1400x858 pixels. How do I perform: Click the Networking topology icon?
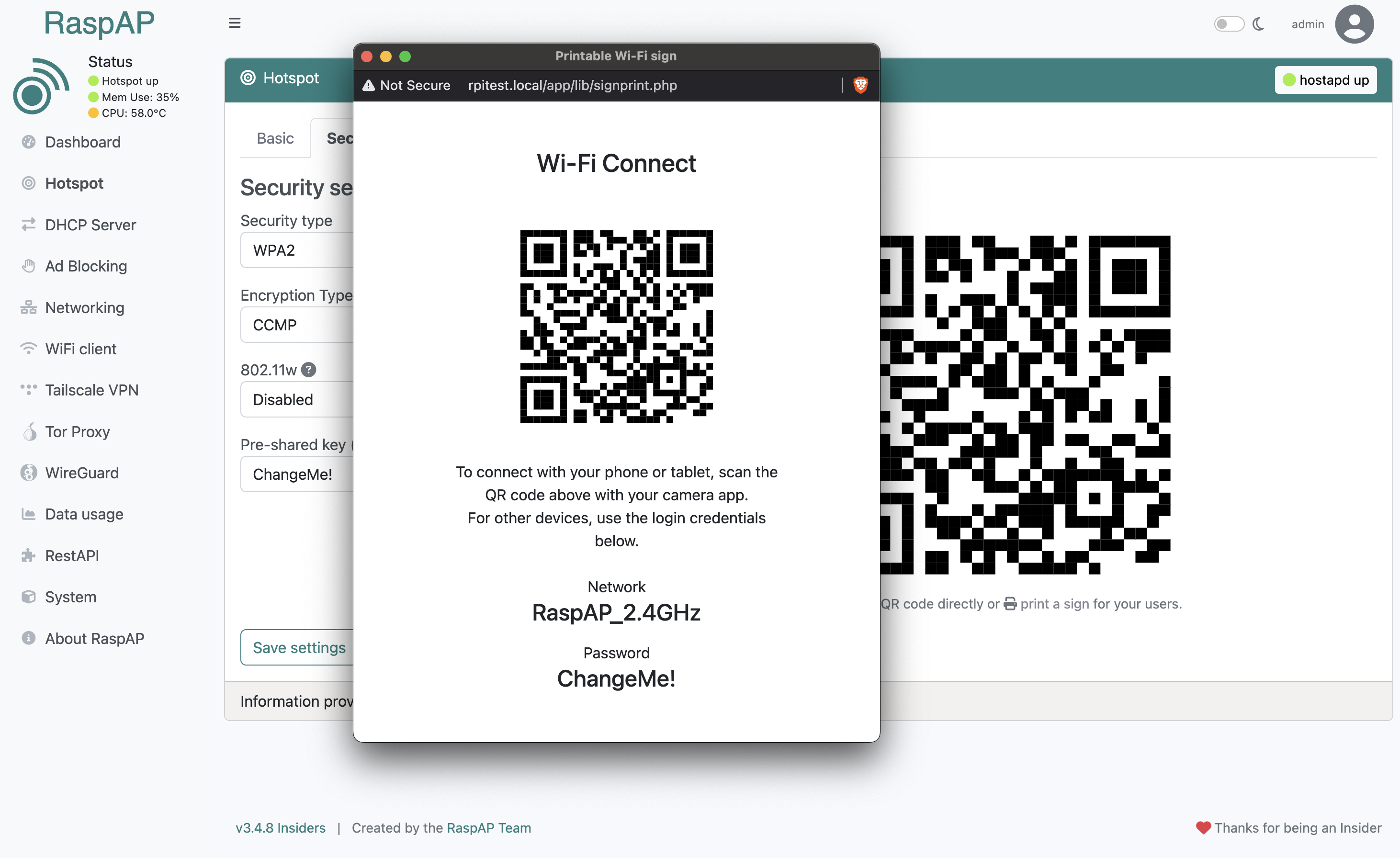click(28, 308)
